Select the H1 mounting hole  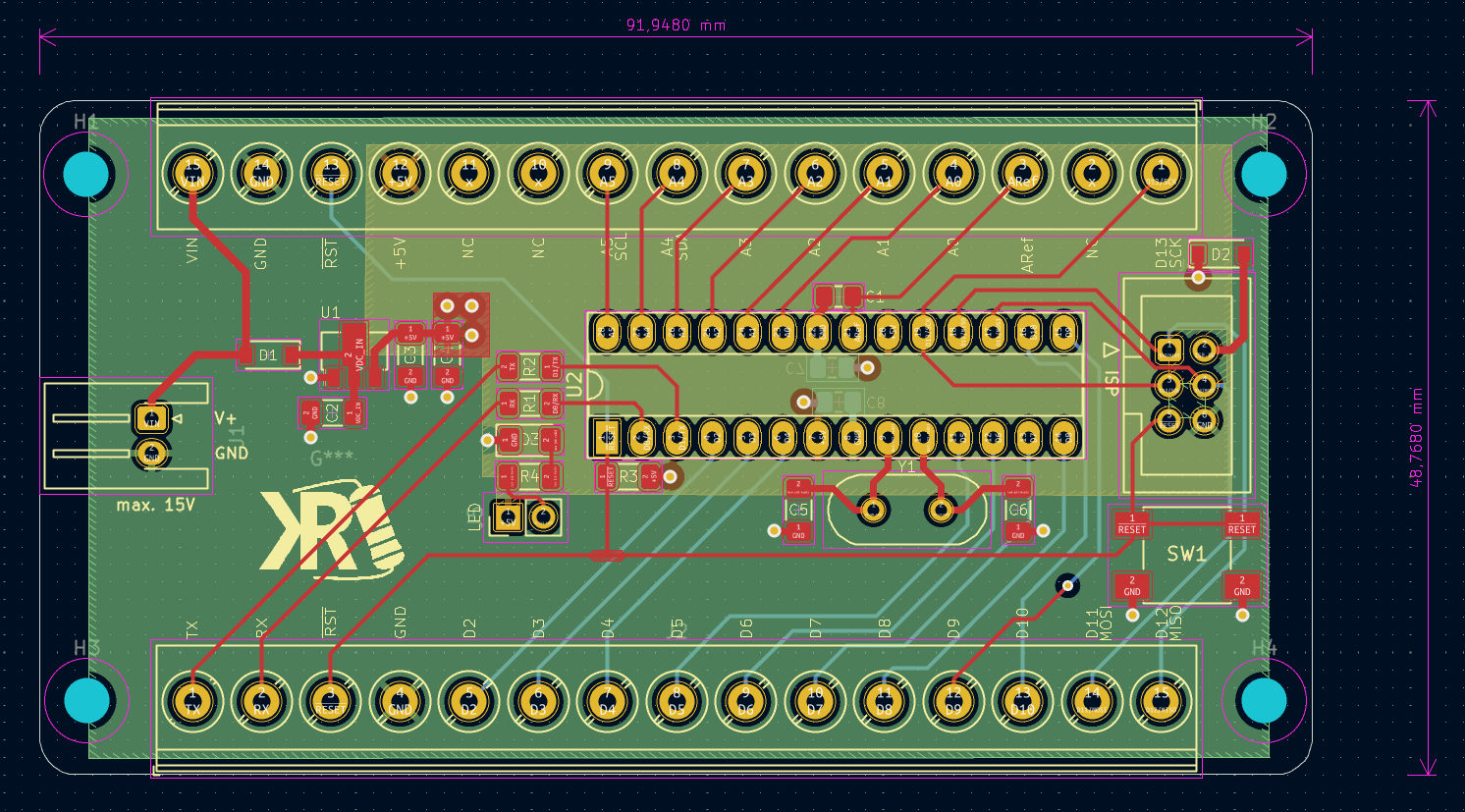click(86, 174)
